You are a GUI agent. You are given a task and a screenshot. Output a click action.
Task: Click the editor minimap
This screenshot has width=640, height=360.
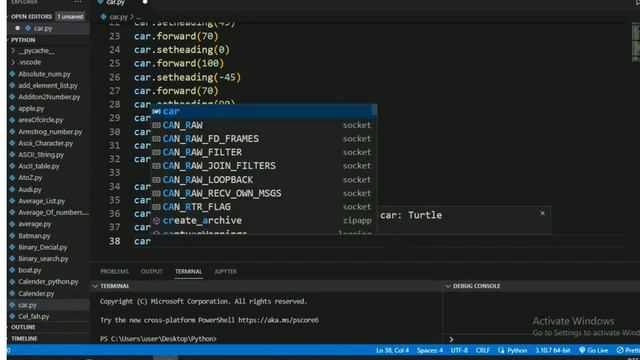636,41
